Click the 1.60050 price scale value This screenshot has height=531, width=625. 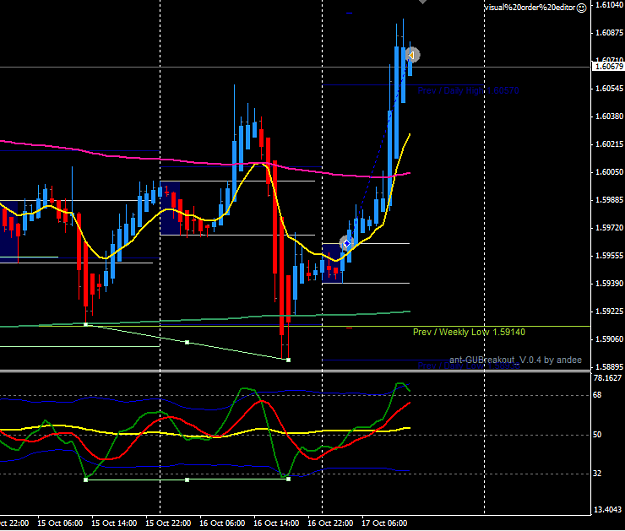[609, 172]
